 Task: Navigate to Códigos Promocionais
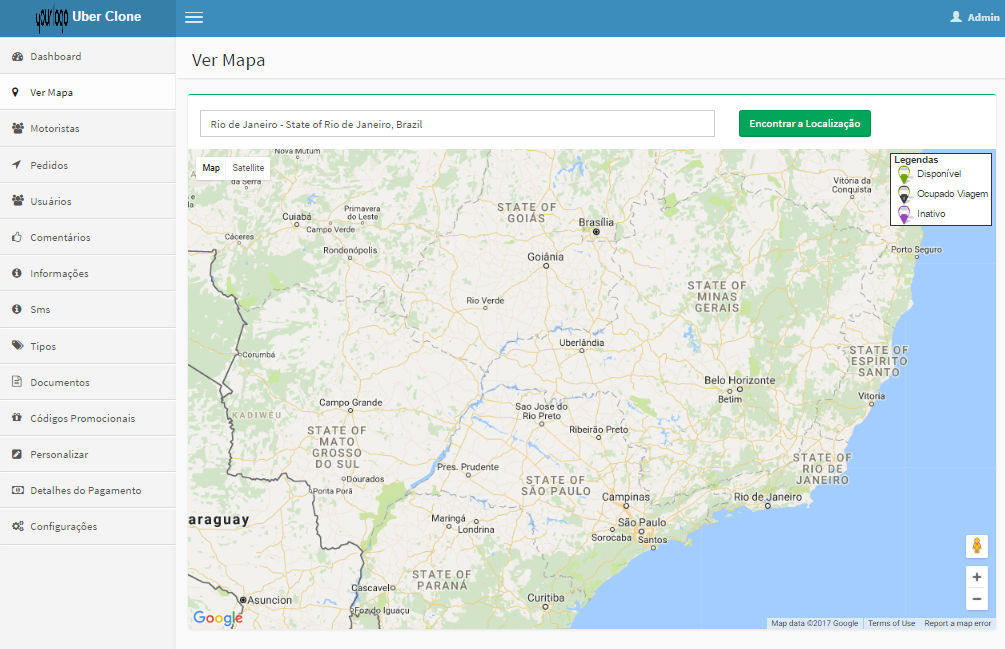point(88,418)
